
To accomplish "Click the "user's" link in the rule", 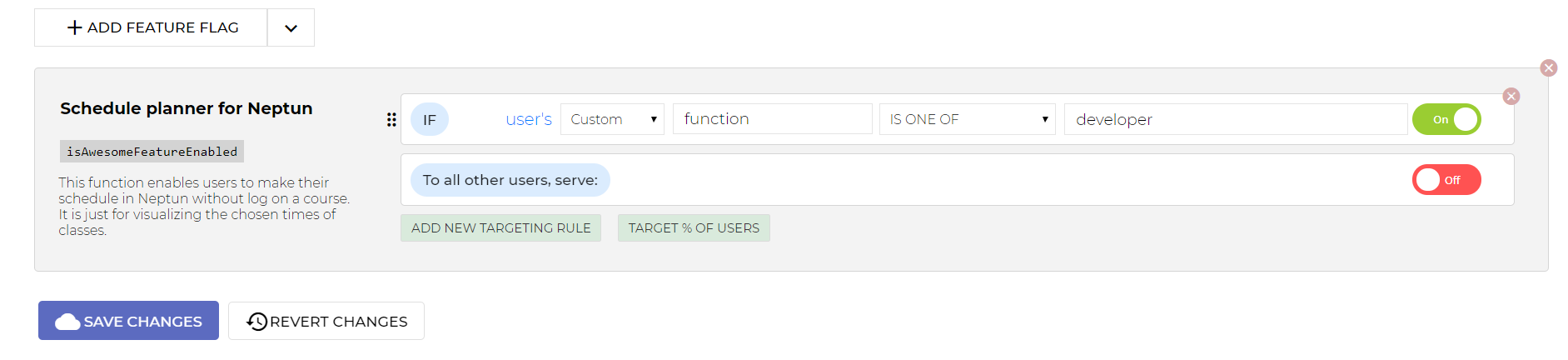I will click(x=529, y=120).
